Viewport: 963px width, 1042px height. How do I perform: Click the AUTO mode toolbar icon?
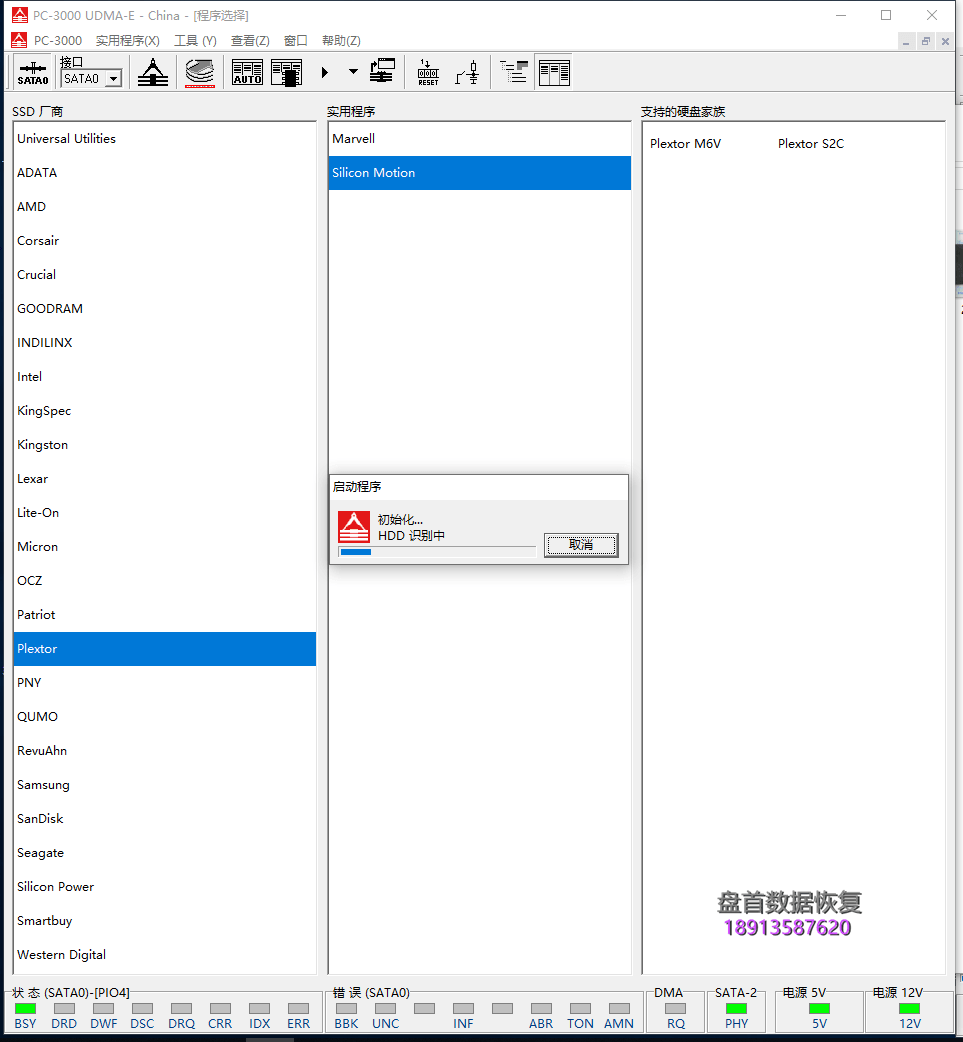[247, 72]
